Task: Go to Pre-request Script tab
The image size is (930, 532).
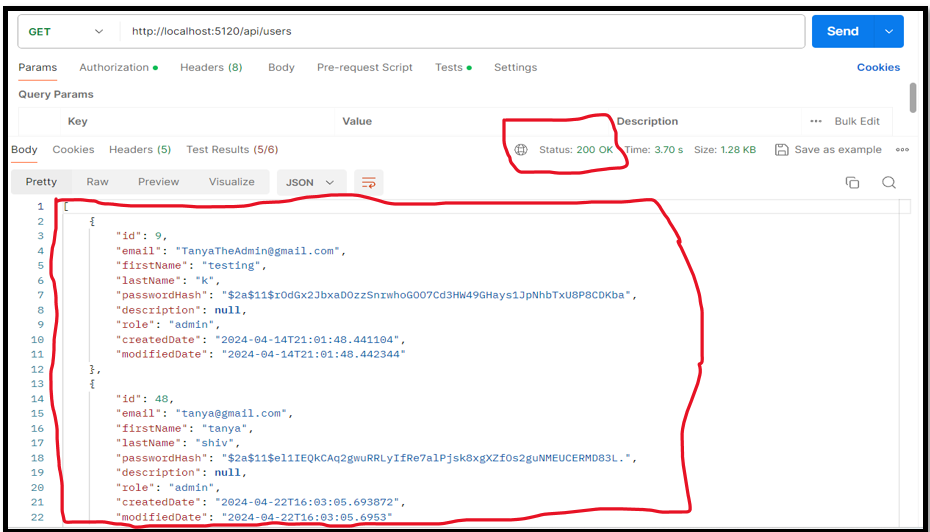Action: point(364,68)
